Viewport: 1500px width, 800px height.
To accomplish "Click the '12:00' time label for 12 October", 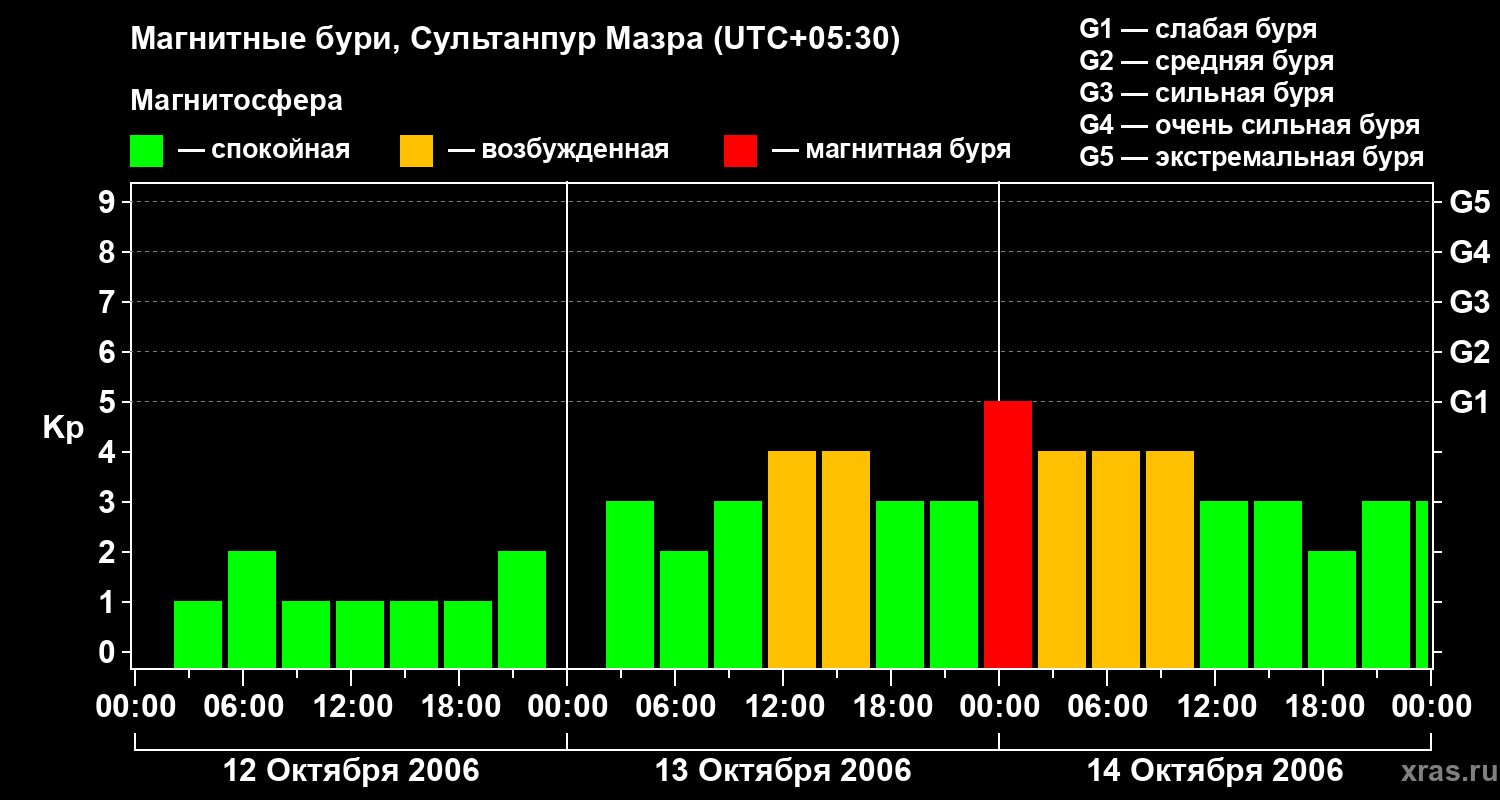I will 351,707.
